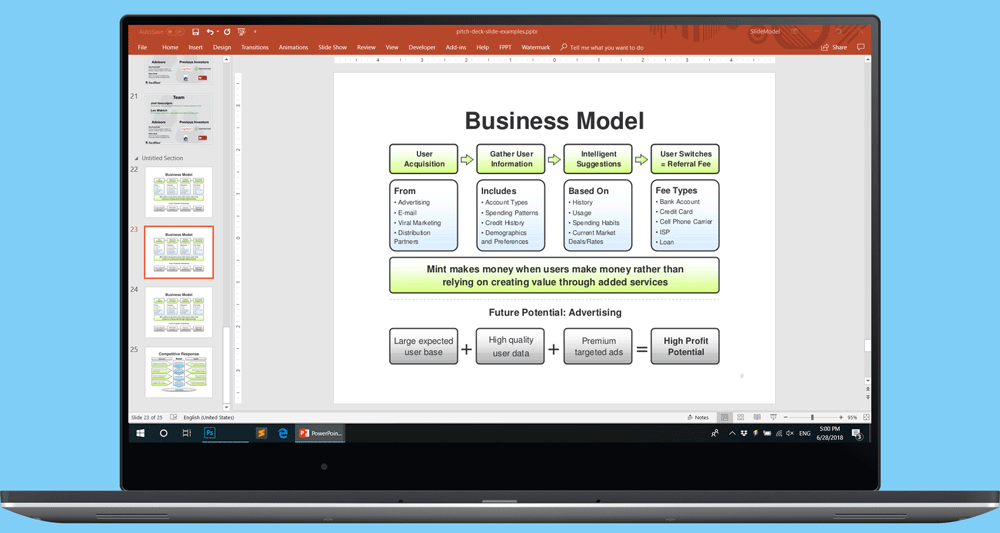Select slide 24 thumbnail
Viewport: 1000px width, 533px height.
pyautogui.click(x=179, y=312)
